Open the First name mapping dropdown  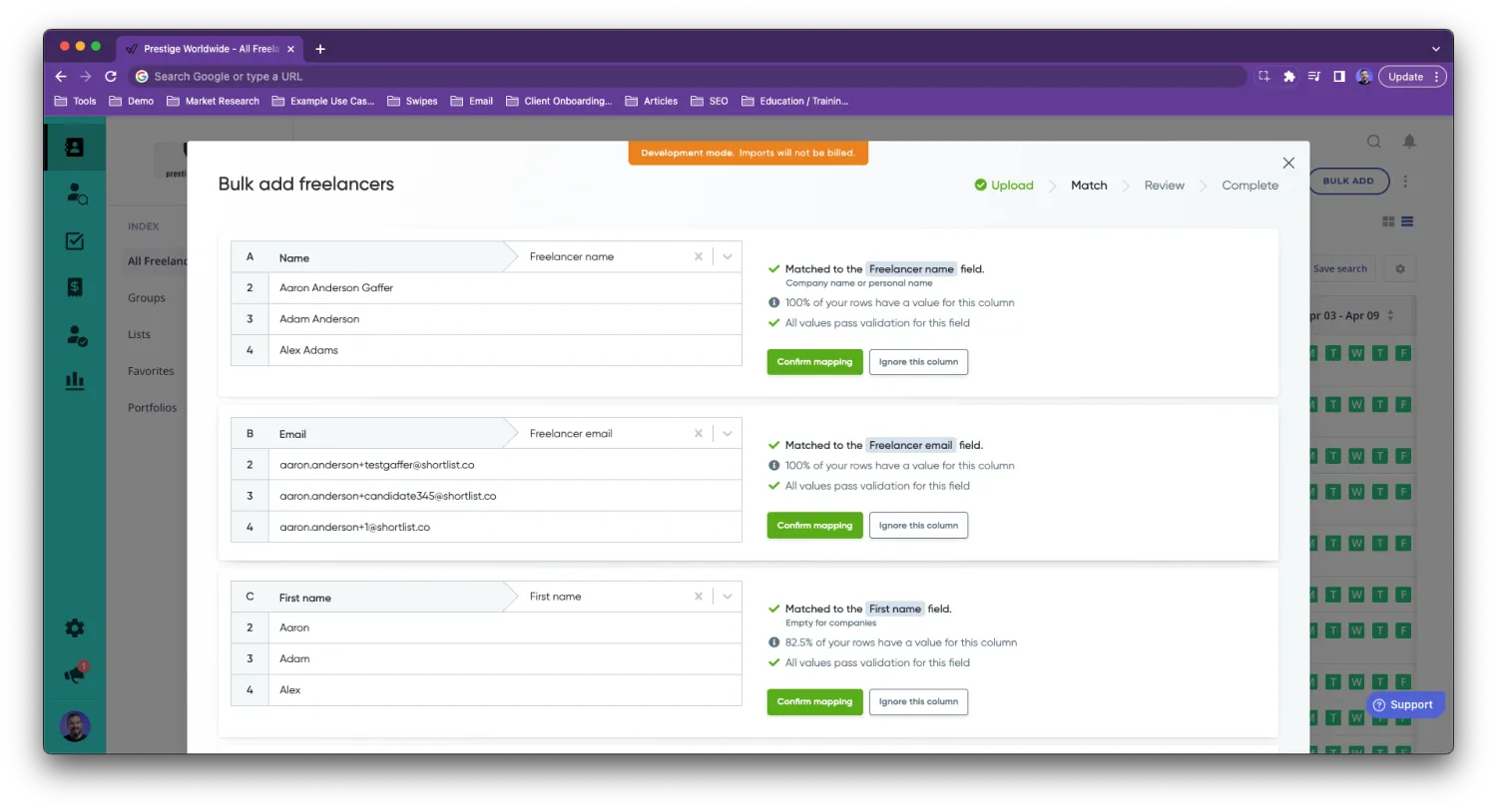pos(727,596)
